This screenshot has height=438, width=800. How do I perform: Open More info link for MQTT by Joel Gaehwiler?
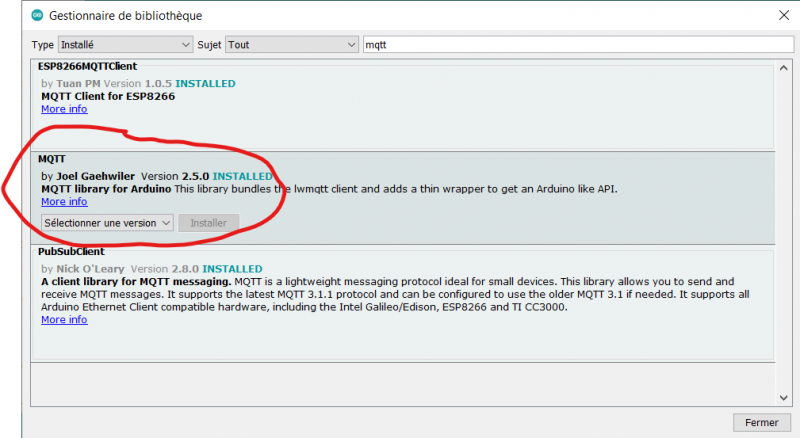(x=64, y=202)
